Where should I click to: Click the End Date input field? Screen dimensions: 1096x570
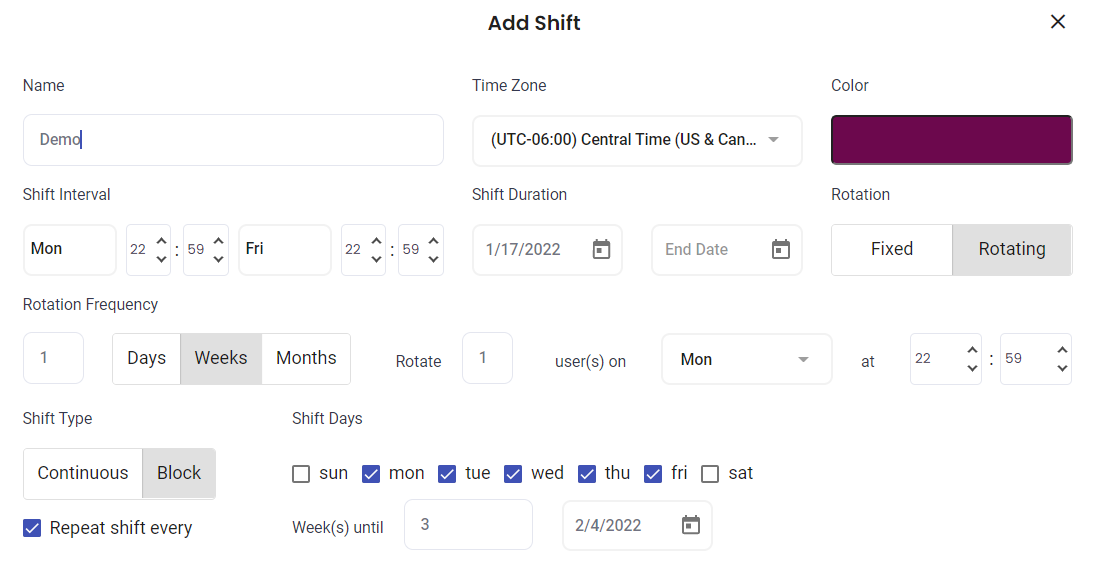click(727, 250)
